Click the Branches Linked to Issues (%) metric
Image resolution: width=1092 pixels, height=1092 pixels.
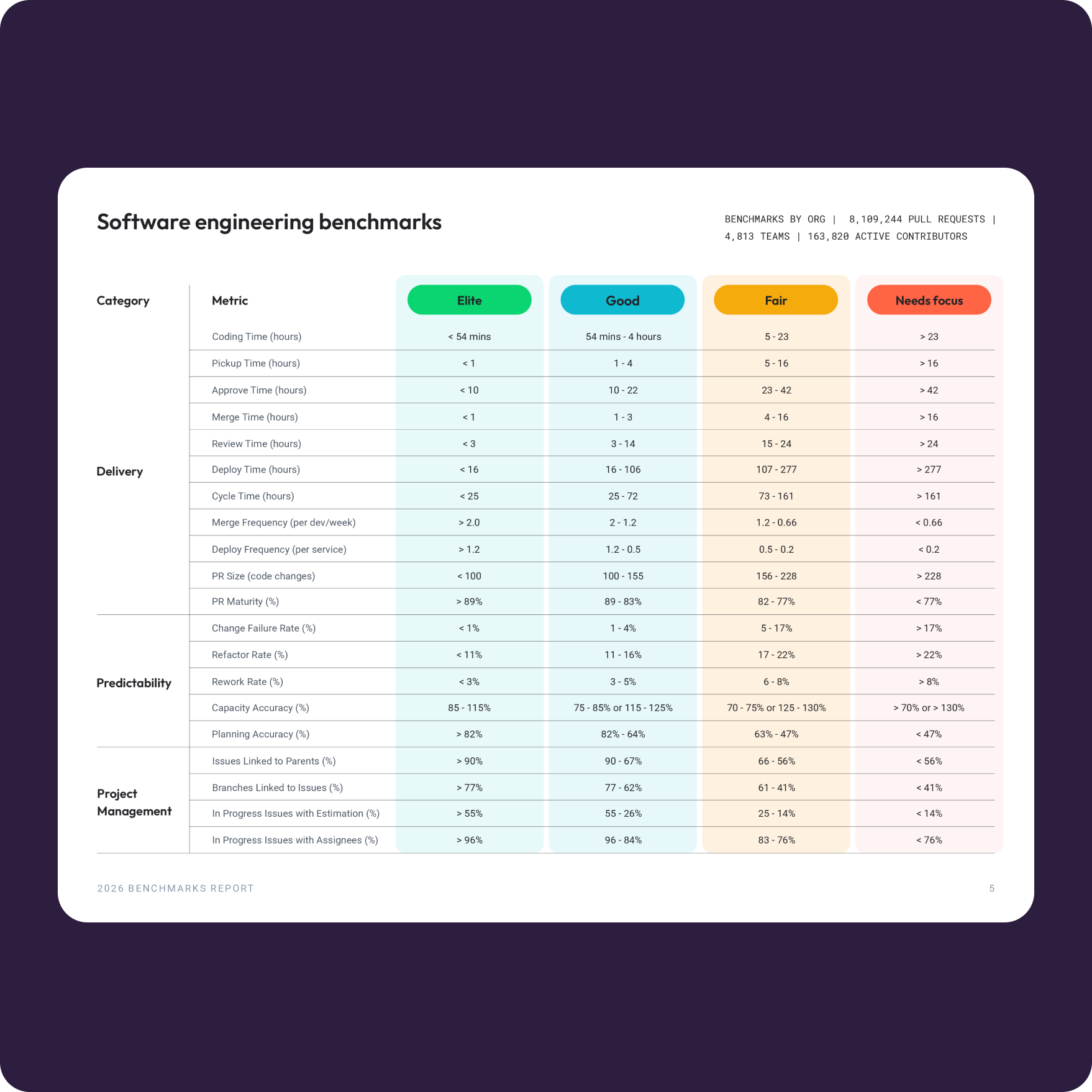tap(277, 788)
